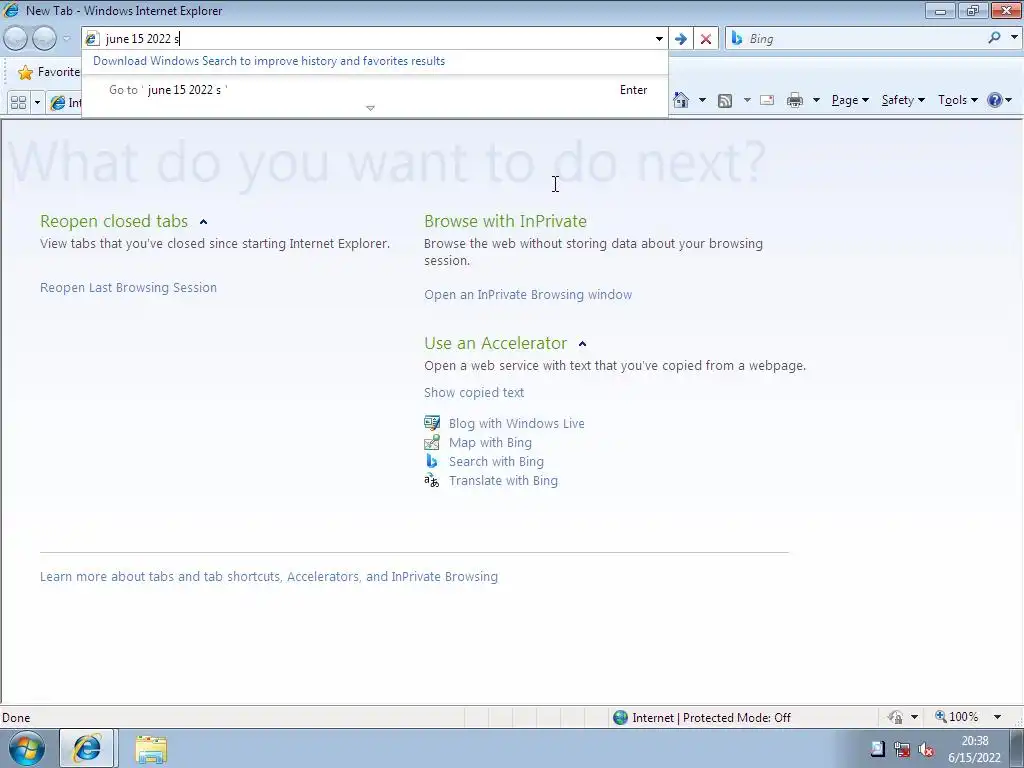The height and width of the screenshot is (768, 1024).
Task: Click the Help question mark icon
Action: pyautogui.click(x=995, y=100)
